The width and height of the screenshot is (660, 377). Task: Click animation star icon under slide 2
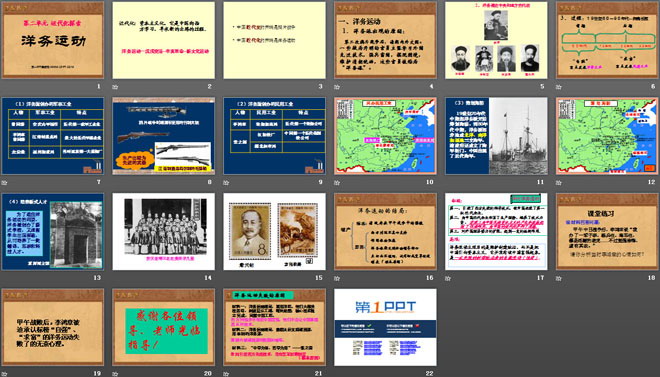click(x=115, y=87)
